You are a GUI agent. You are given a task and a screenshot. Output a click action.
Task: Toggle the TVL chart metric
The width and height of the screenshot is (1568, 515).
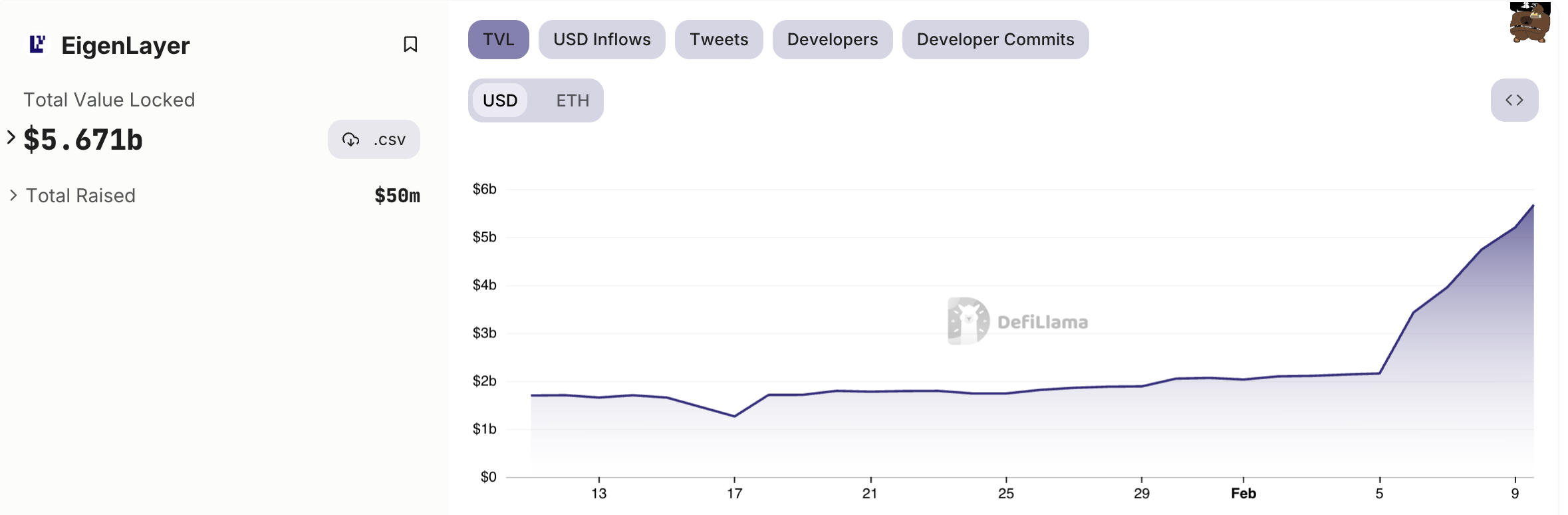pos(499,40)
